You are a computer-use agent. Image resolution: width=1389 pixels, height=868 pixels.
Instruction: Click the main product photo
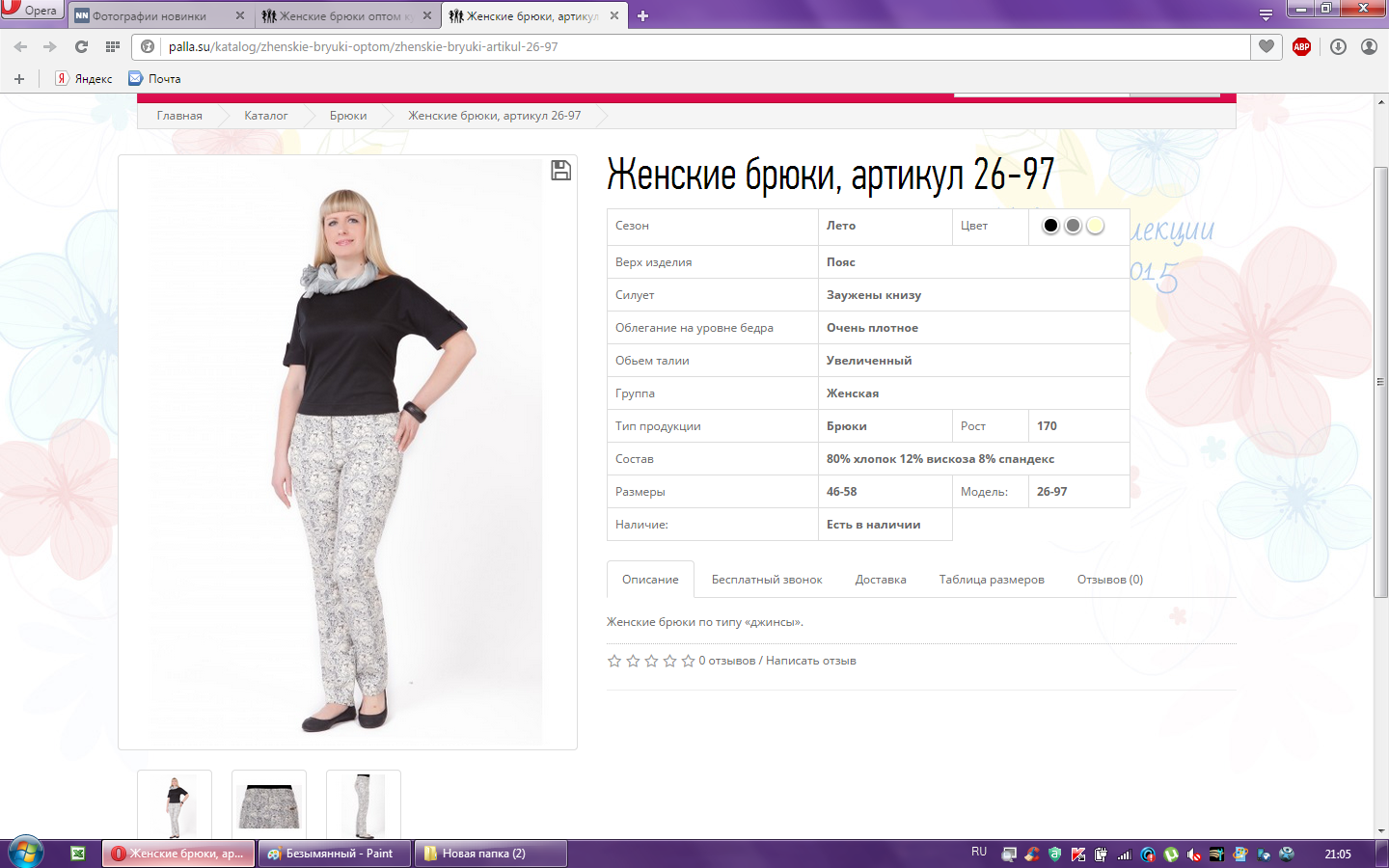(347, 451)
